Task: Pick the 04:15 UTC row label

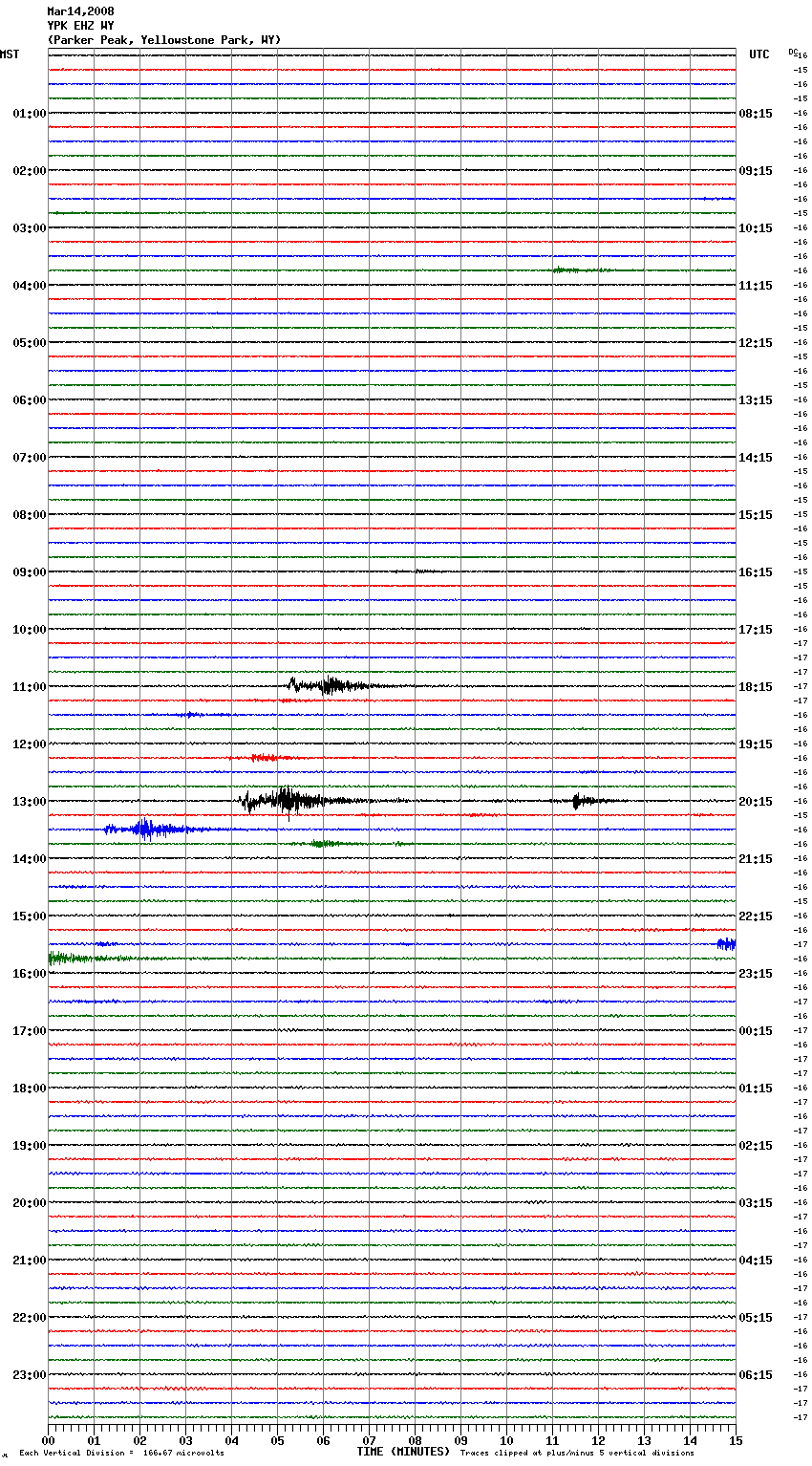Action: [x=756, y=1261]
